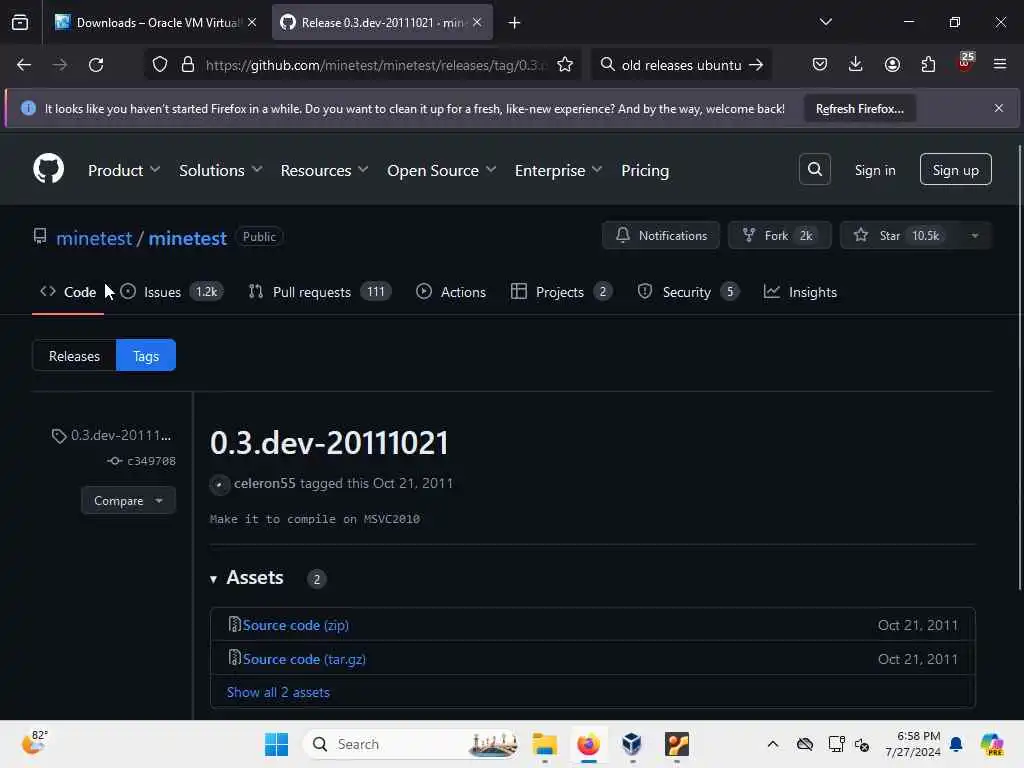The image size is (1024, 768).
Task: Open the extensions puzzle icon
Action: [x=928, y=64]
